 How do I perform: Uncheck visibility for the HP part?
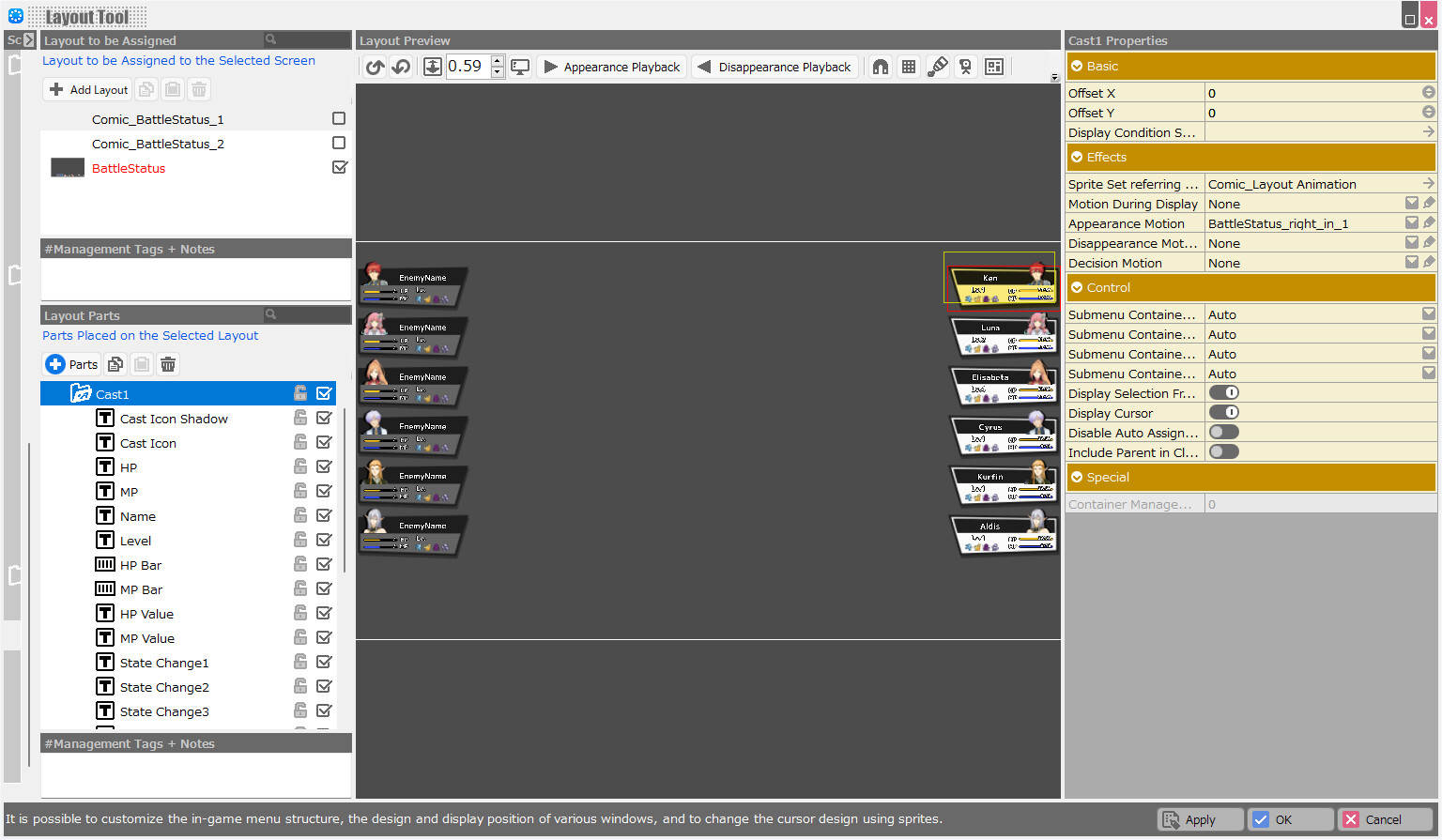coord(324,466)
